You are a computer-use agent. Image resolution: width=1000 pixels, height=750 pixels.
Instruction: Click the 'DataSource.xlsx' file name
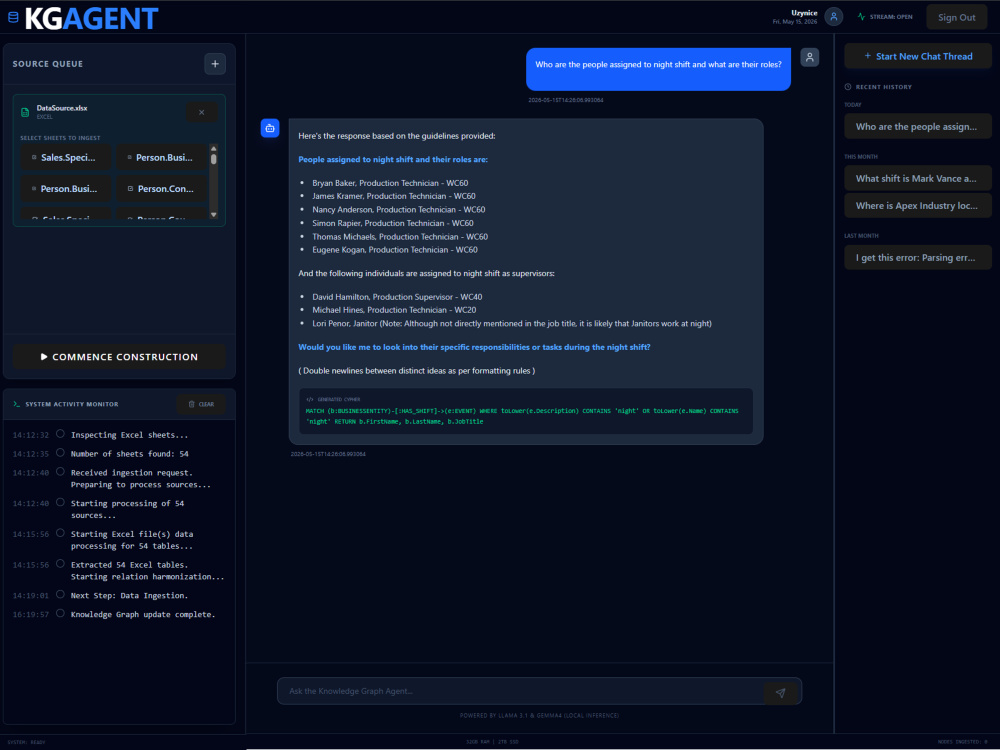pyautogui.click(x=62, y=108)
